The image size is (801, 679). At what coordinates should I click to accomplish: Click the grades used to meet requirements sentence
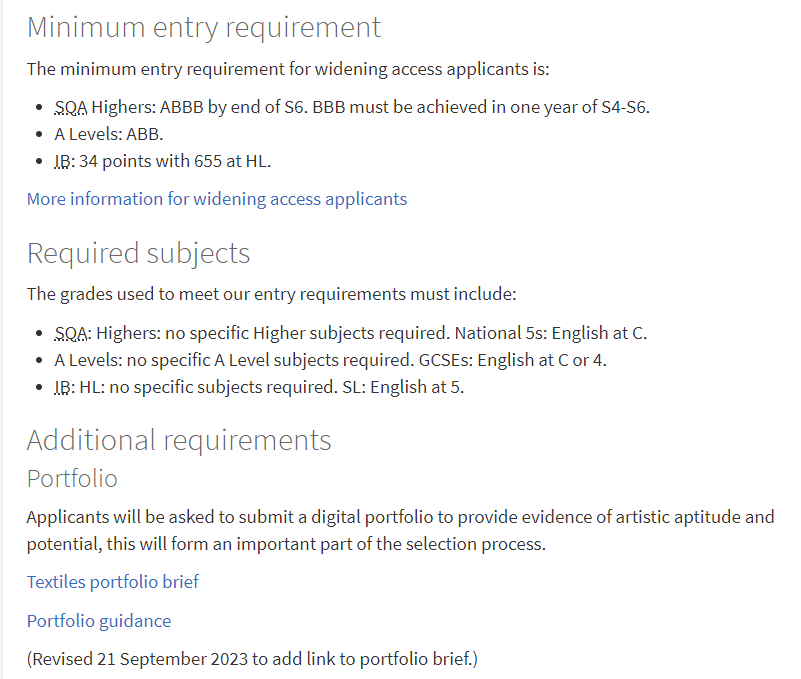[x=271, y=294]
